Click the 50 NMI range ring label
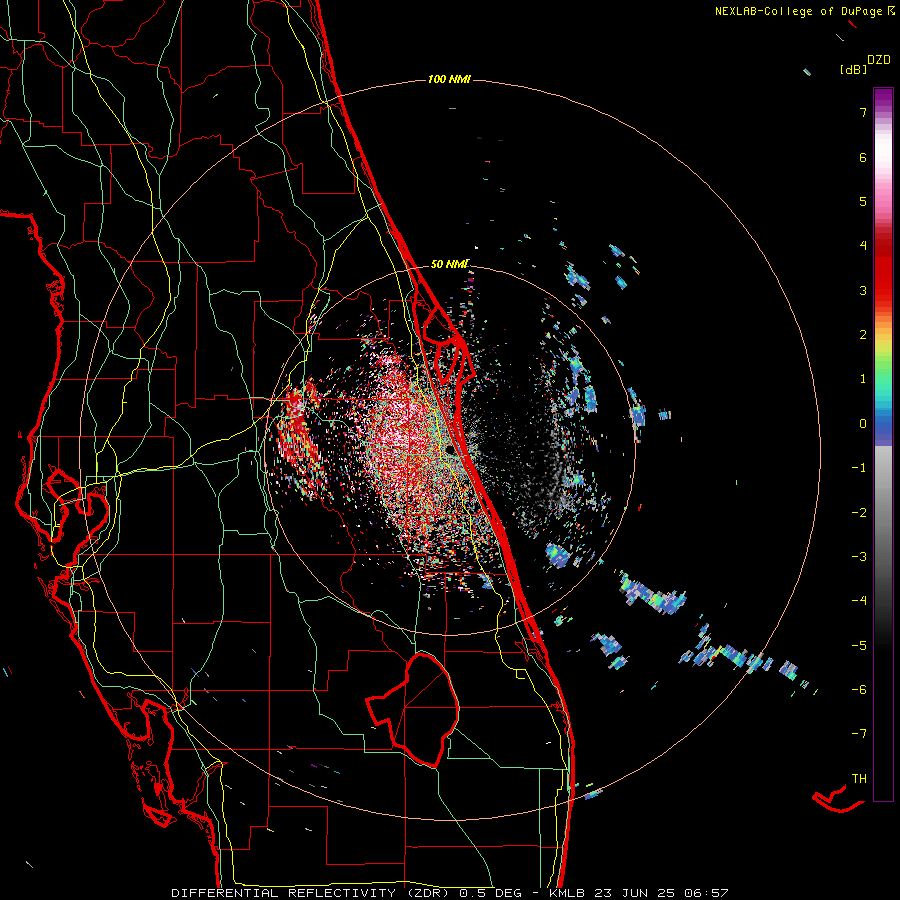Screen dimensions: 900x900 point(449,264)
